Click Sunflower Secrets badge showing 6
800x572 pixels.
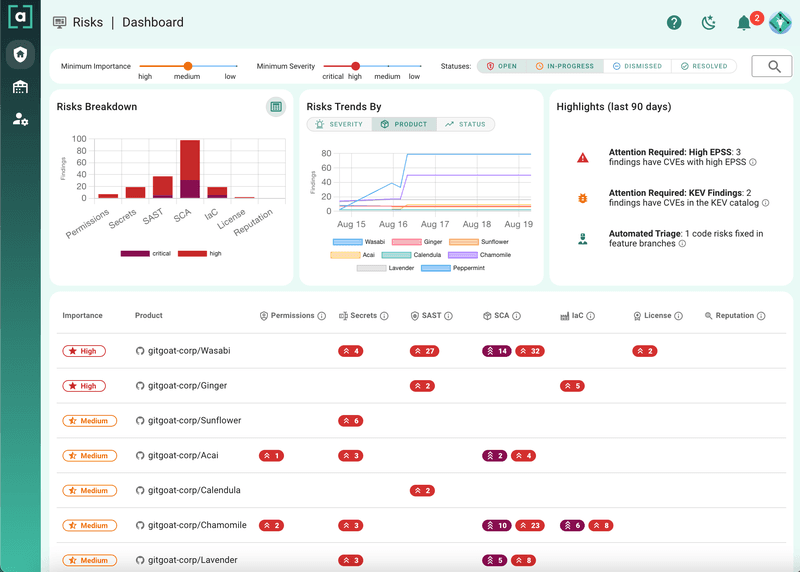click(x=351, y=421)
